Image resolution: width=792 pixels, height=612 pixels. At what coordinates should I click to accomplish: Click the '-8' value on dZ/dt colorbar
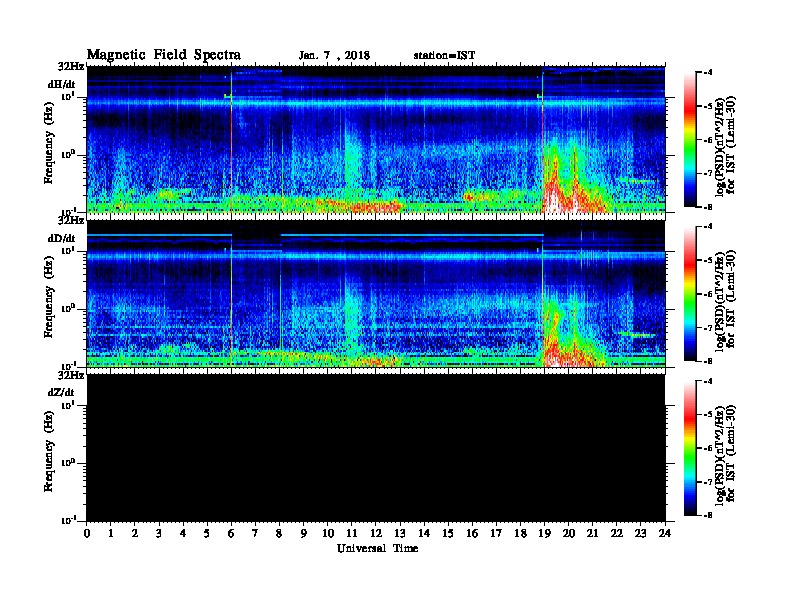(708, 515)
